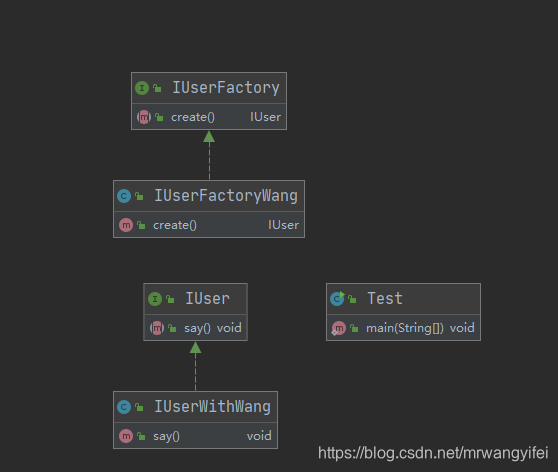
Task: Select the IUserWithWang class title
Action: click(x=212, y=407)
